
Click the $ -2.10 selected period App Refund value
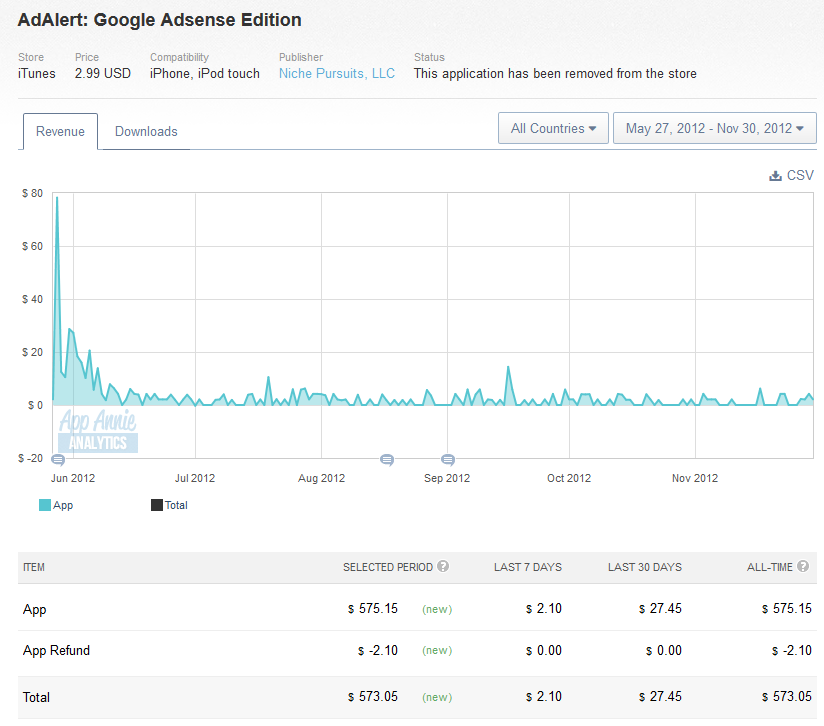pos(378,650)
